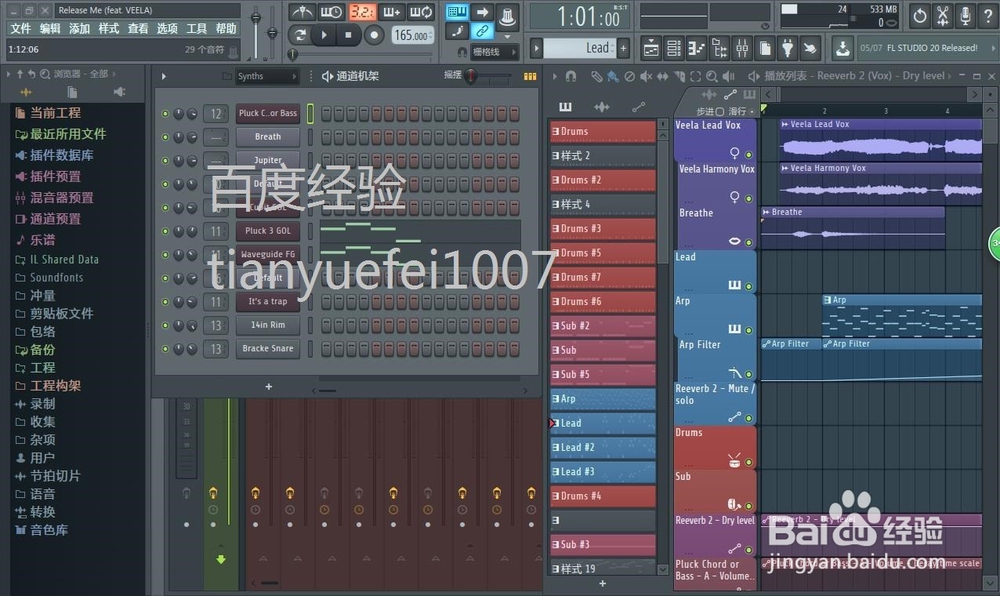Open the 样式 menu

(108, 29)
